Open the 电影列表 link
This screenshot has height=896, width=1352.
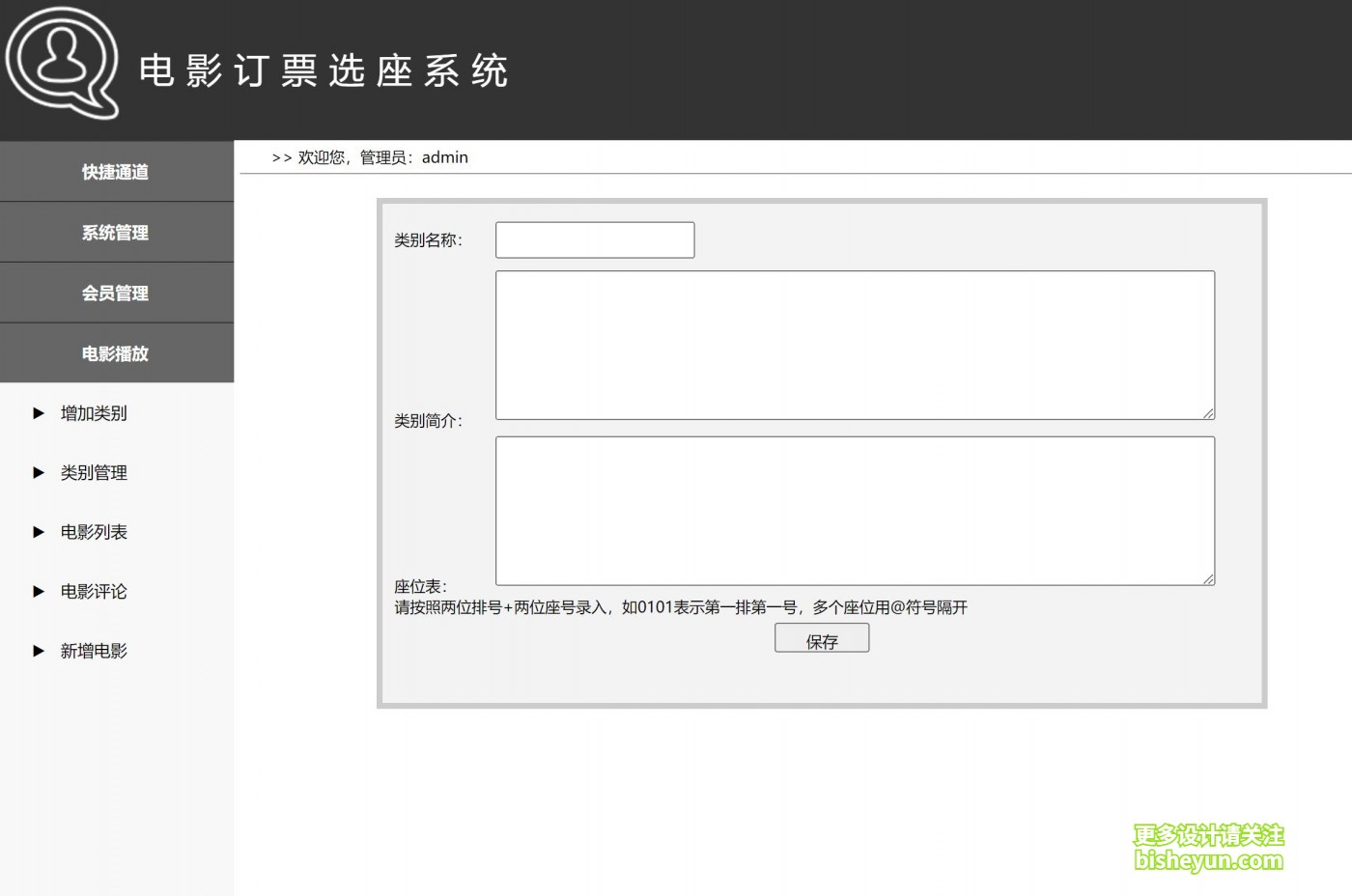pyautogui.click(x=94, y=532)
